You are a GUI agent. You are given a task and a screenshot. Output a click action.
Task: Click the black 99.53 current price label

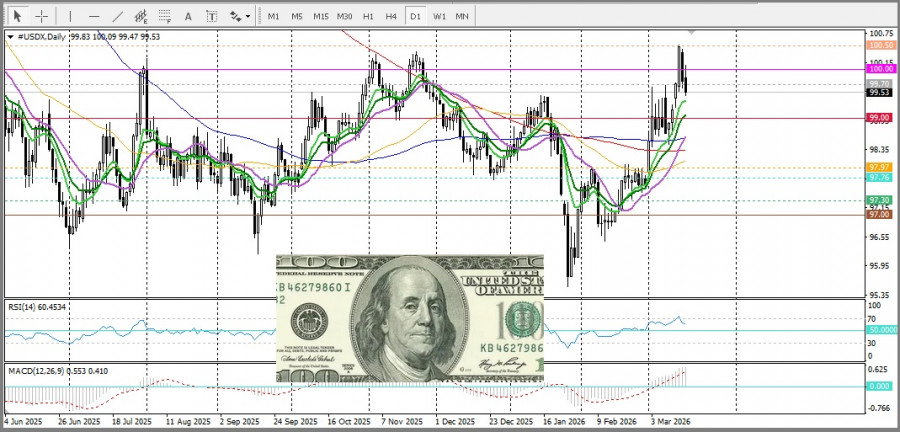[880, 92]
